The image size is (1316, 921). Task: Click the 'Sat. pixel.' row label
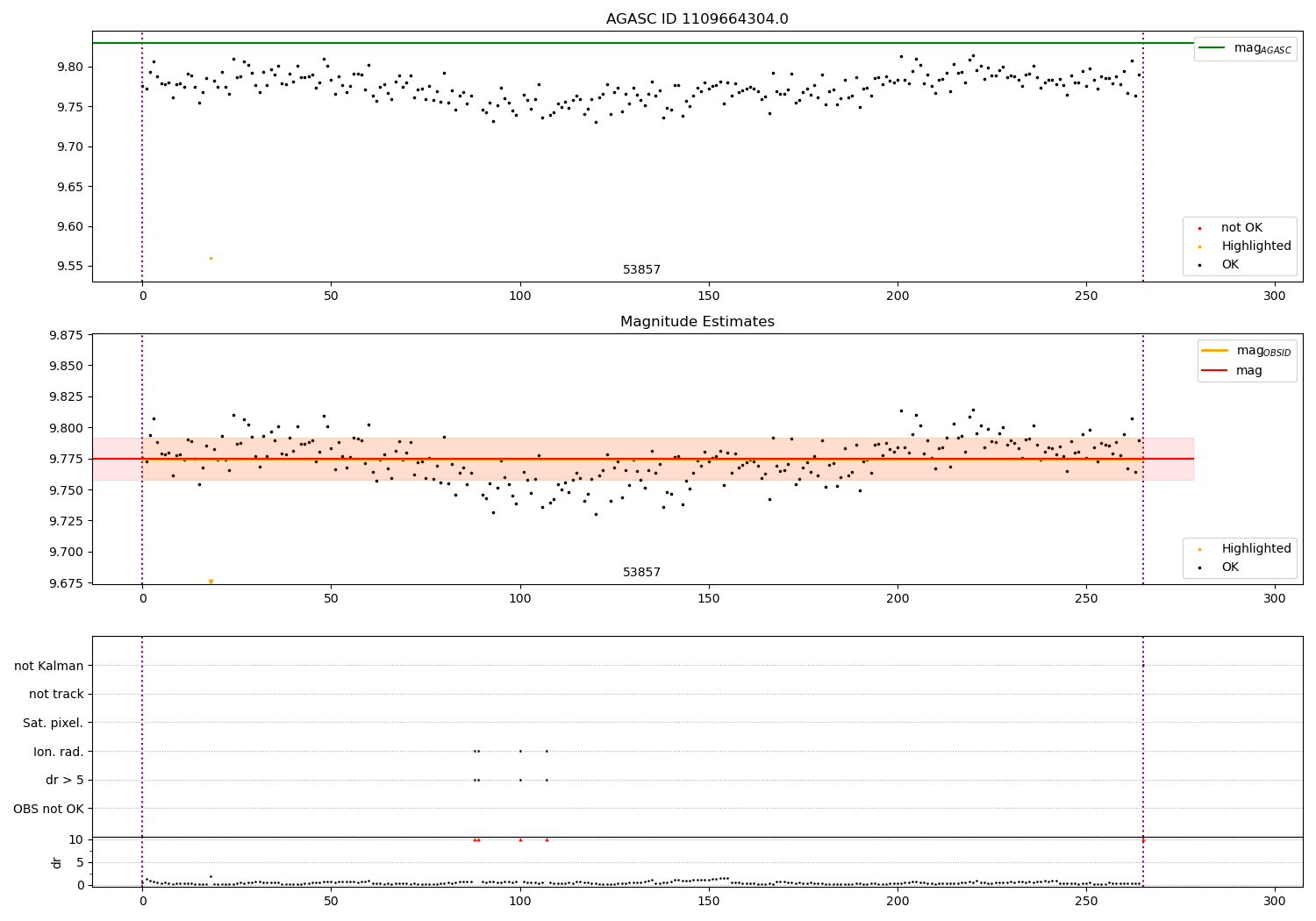pyautogui.click(x=54, y=724)
